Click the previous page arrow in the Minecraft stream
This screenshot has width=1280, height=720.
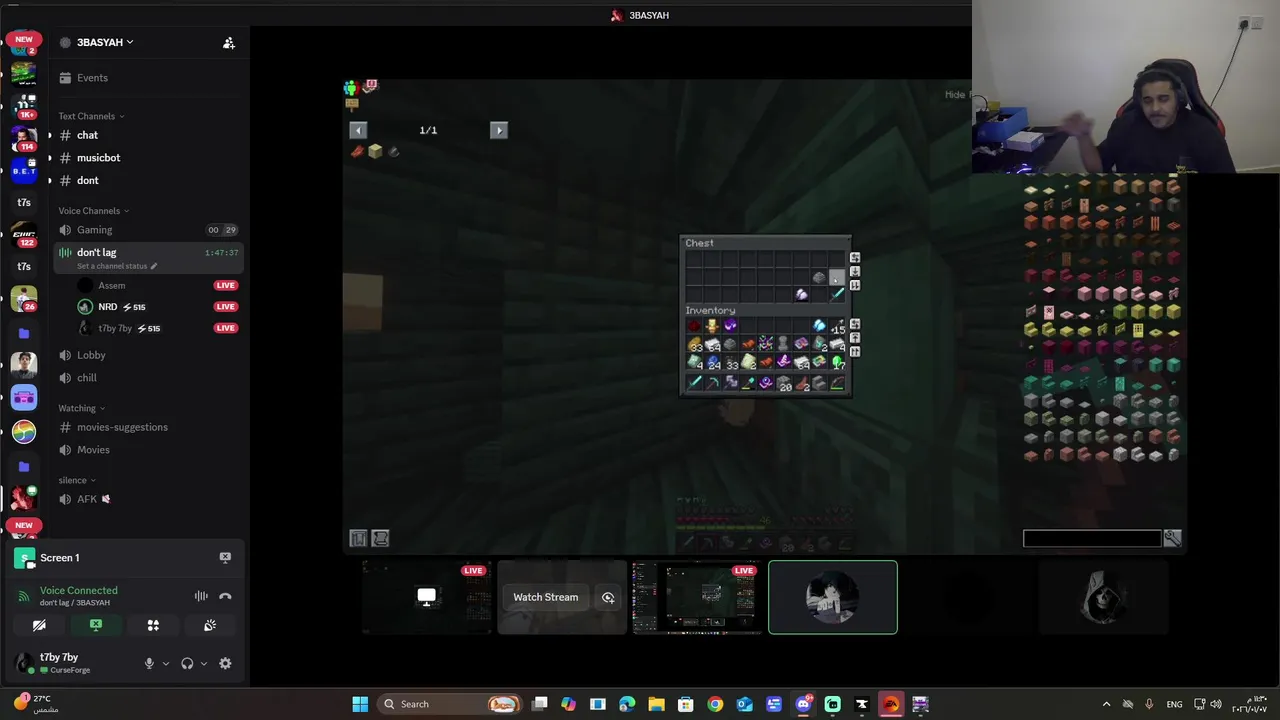pos(357,130)
